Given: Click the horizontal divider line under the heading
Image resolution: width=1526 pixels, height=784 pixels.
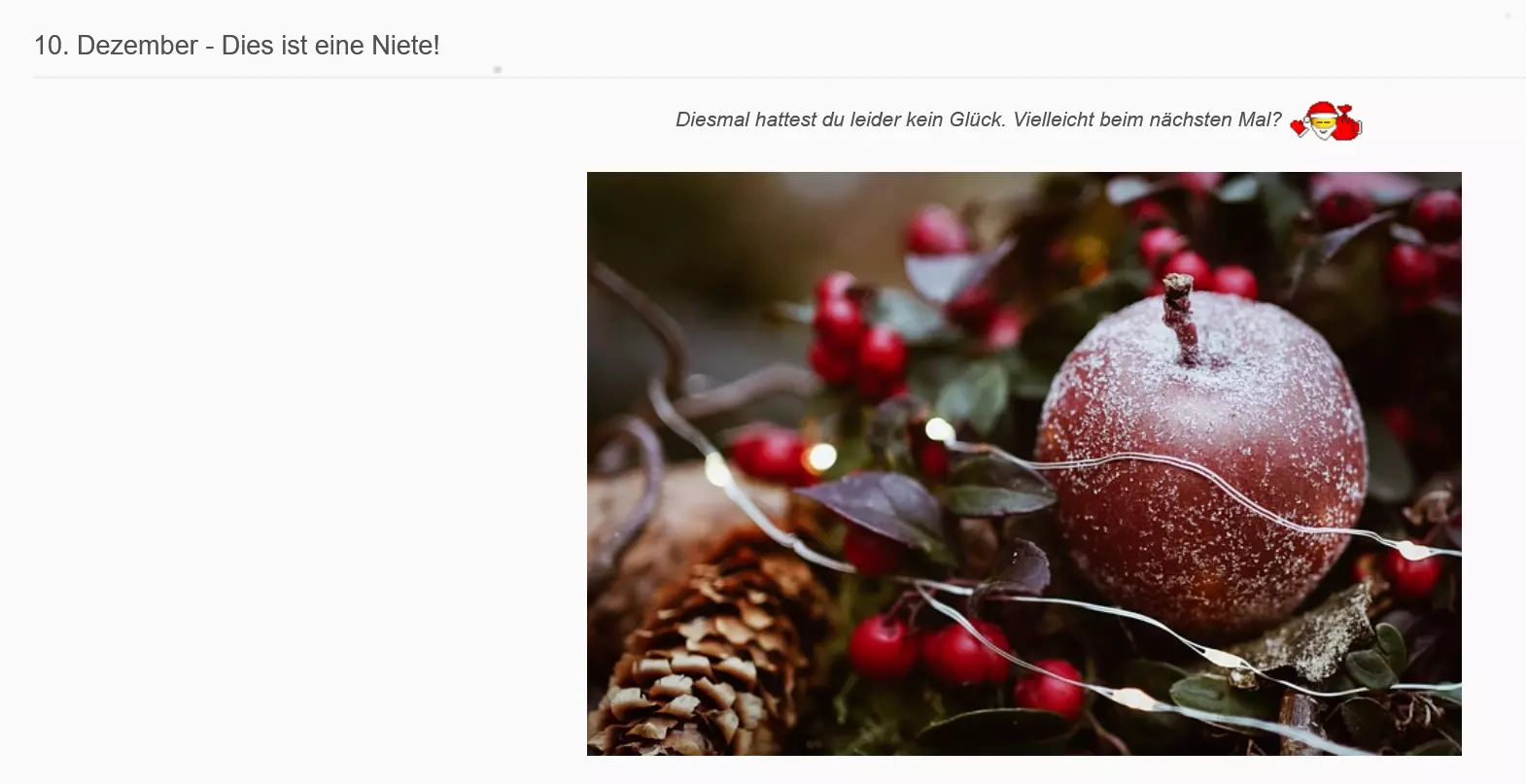Looking at the screenshot, I should [x=779, y=77].
